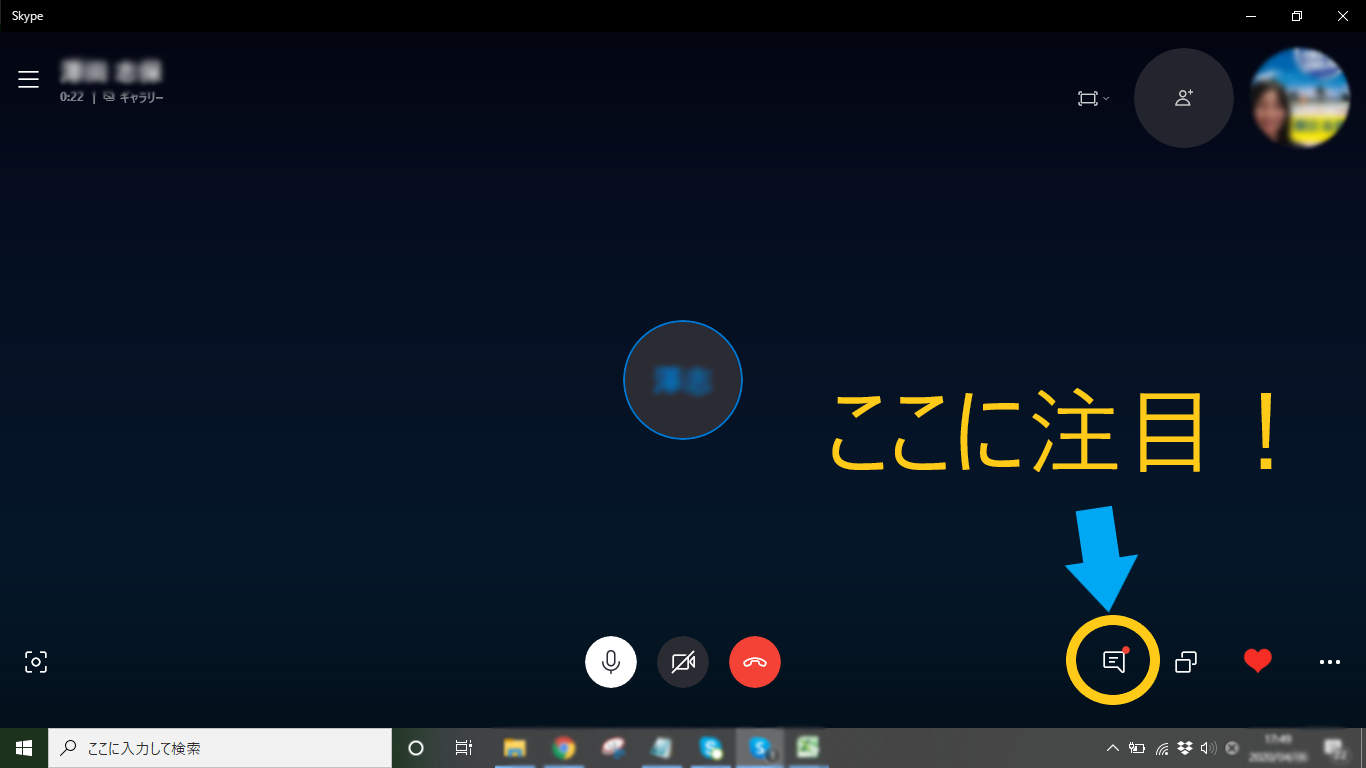This screenshot has height=768, width=1366.
Task: End the call with red hang-up button
Action: click(755, 662)
